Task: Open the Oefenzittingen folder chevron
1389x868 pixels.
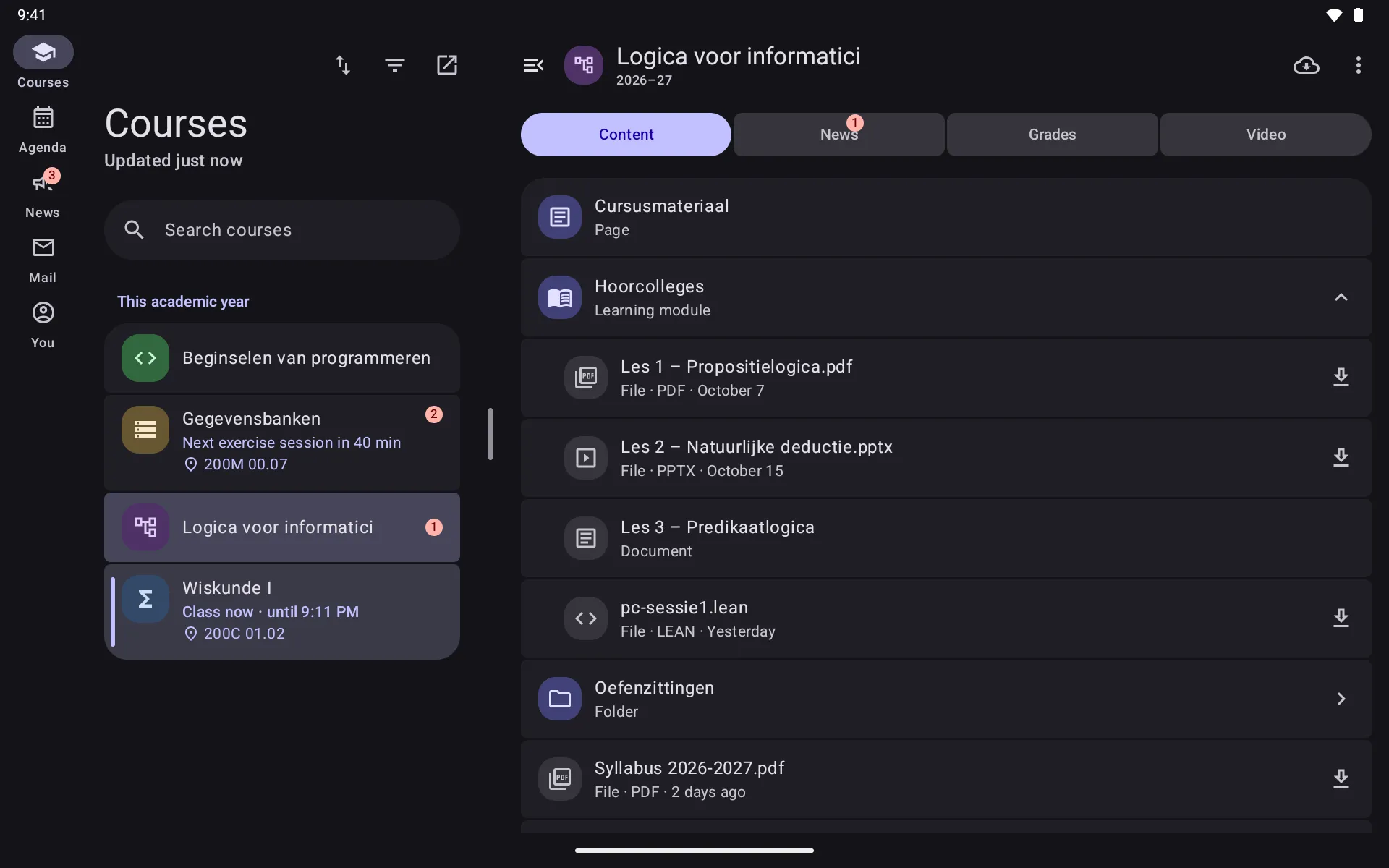Action: [x=1341, y=699]
